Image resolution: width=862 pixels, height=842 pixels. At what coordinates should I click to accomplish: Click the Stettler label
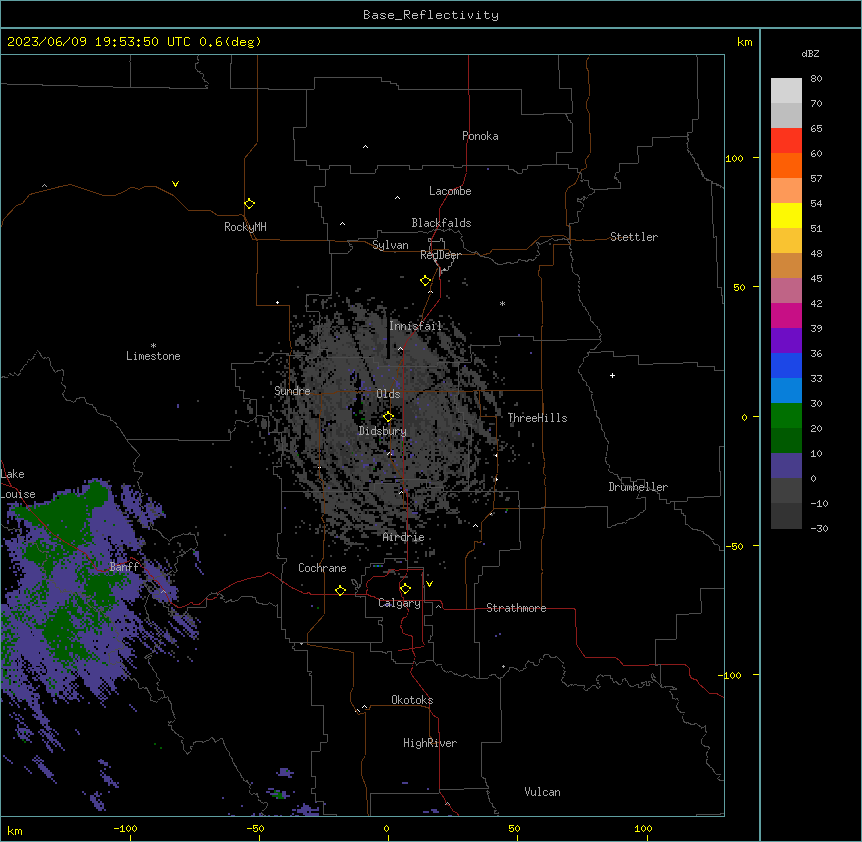tap(634, 237)
